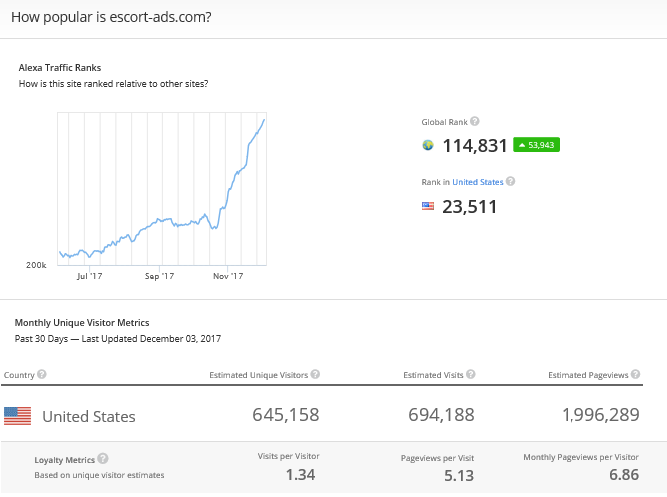Click the Visits per Visitor value 1.34

(x=300, y=475)
